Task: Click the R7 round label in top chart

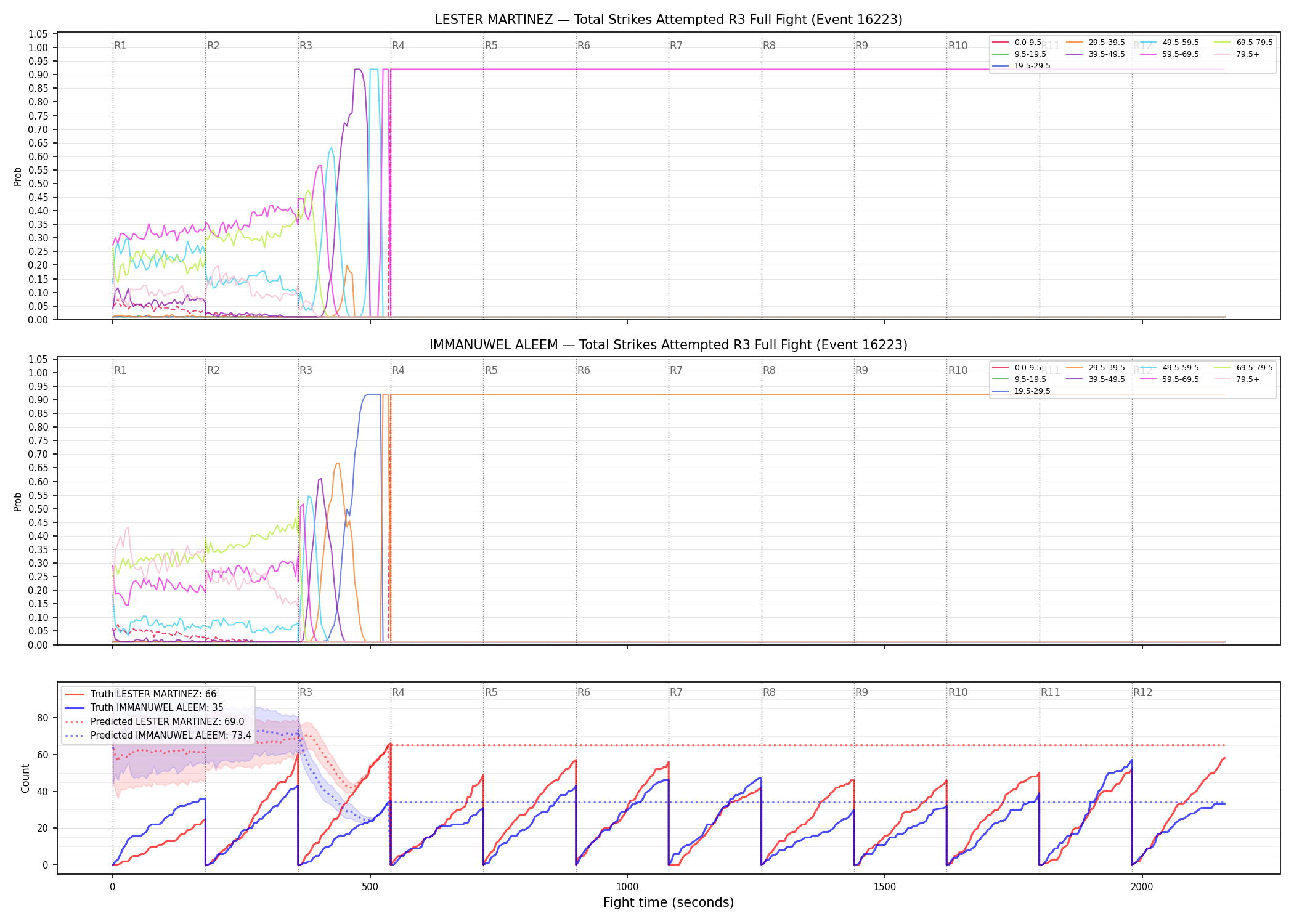Action: pos(676,46)
